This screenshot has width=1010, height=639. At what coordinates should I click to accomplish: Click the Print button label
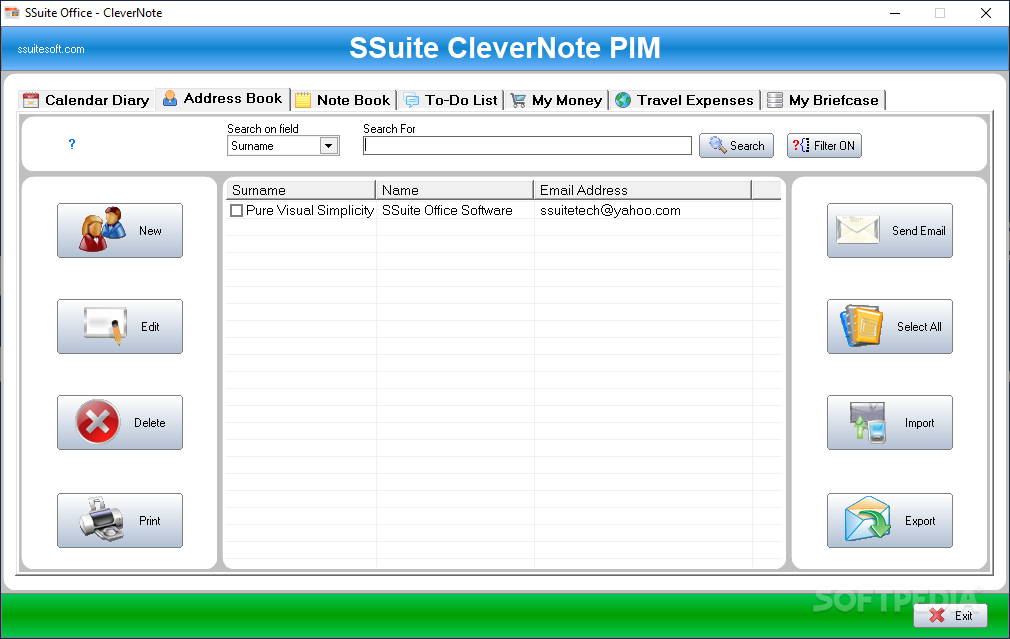tap(149, 520)
